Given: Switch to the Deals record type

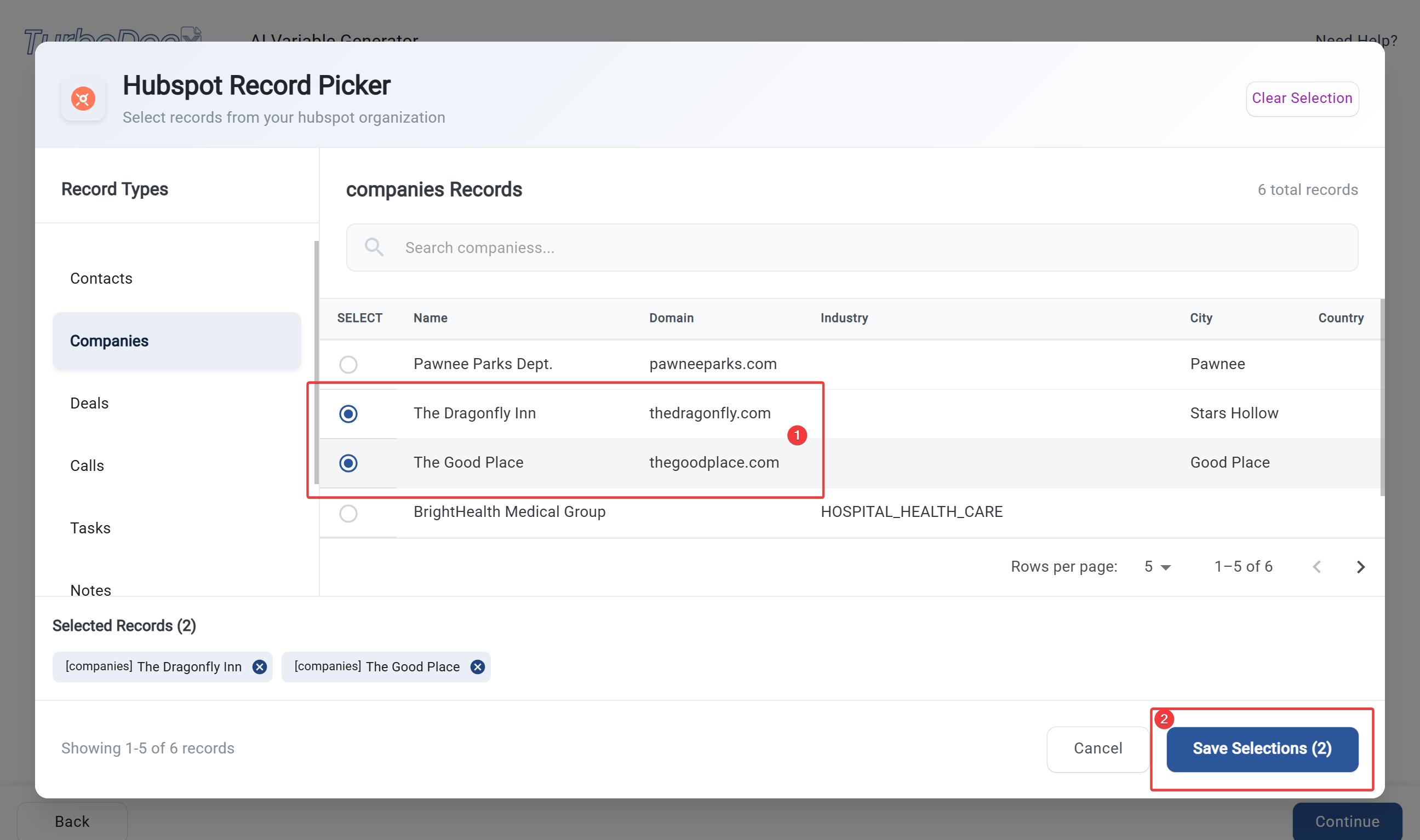Looking at the screenshot, I should click(x=176, y=403).
